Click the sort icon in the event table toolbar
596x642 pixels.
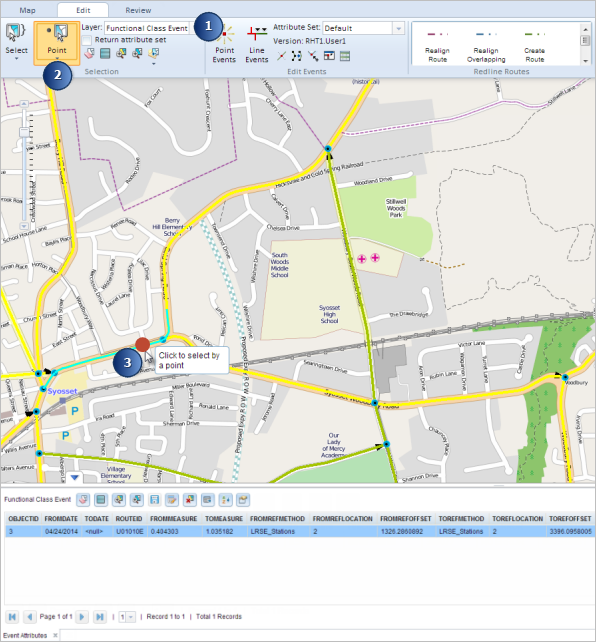[x=226, y=500]
